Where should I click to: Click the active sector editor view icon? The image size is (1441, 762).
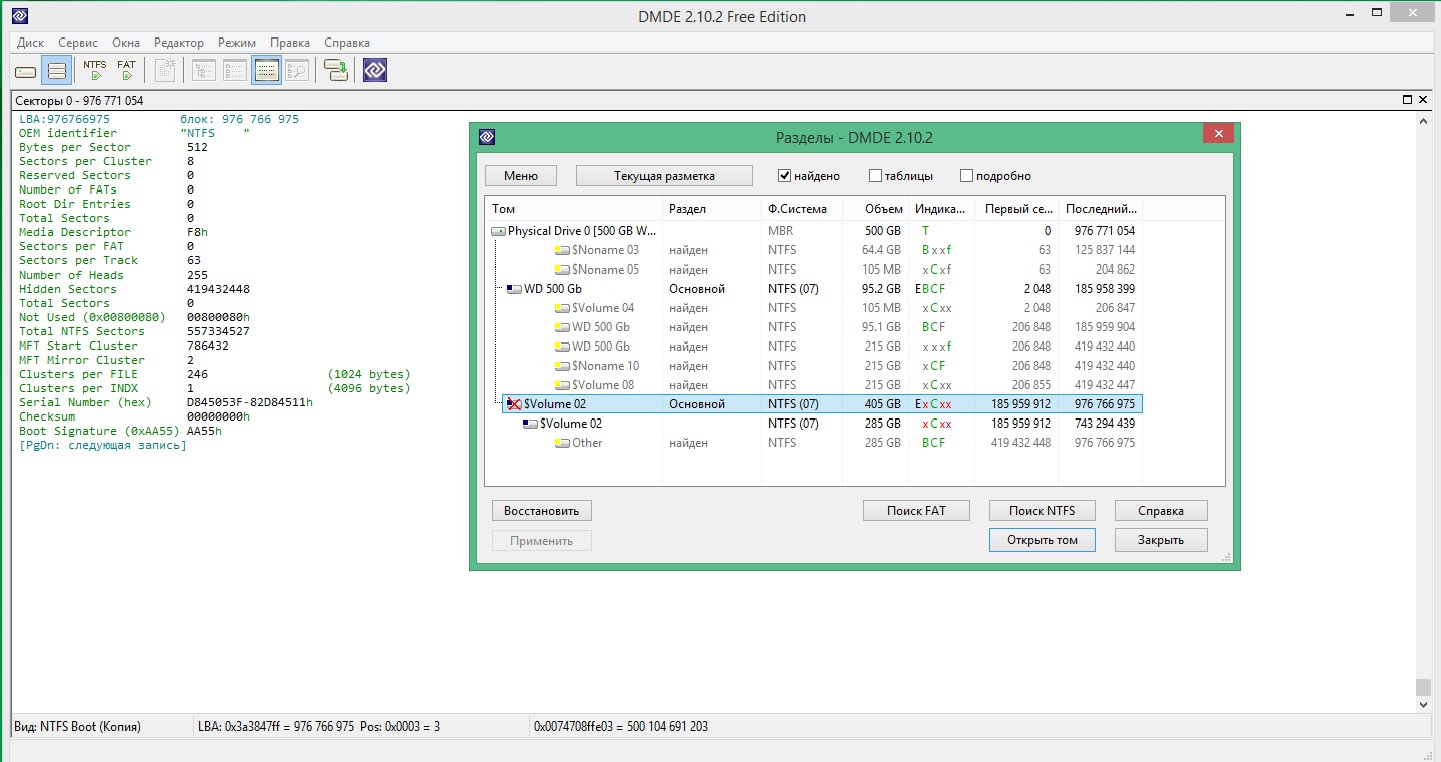click(x=266, y=71)
